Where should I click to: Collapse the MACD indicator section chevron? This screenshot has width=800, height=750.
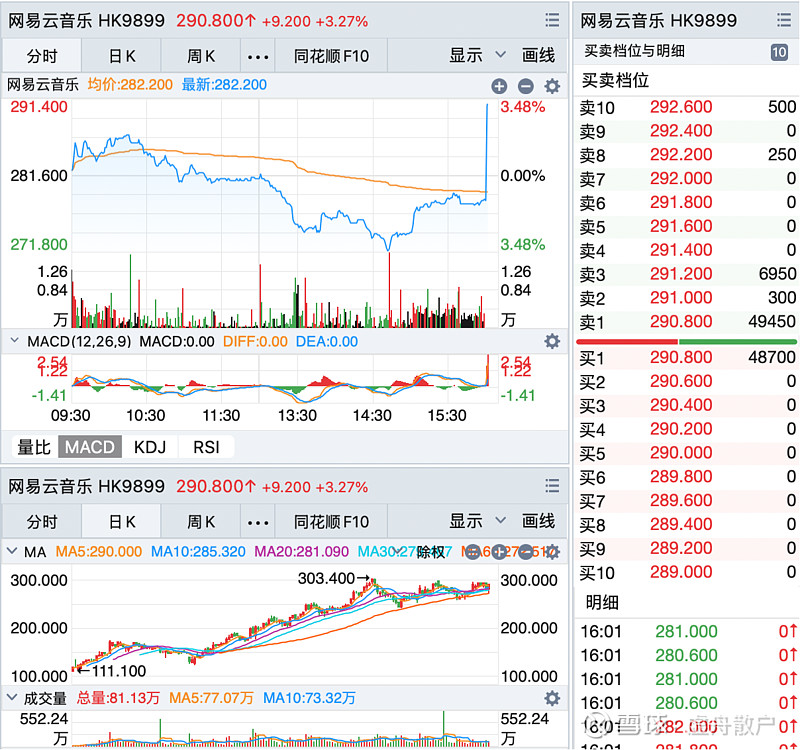tap(14, 340)
